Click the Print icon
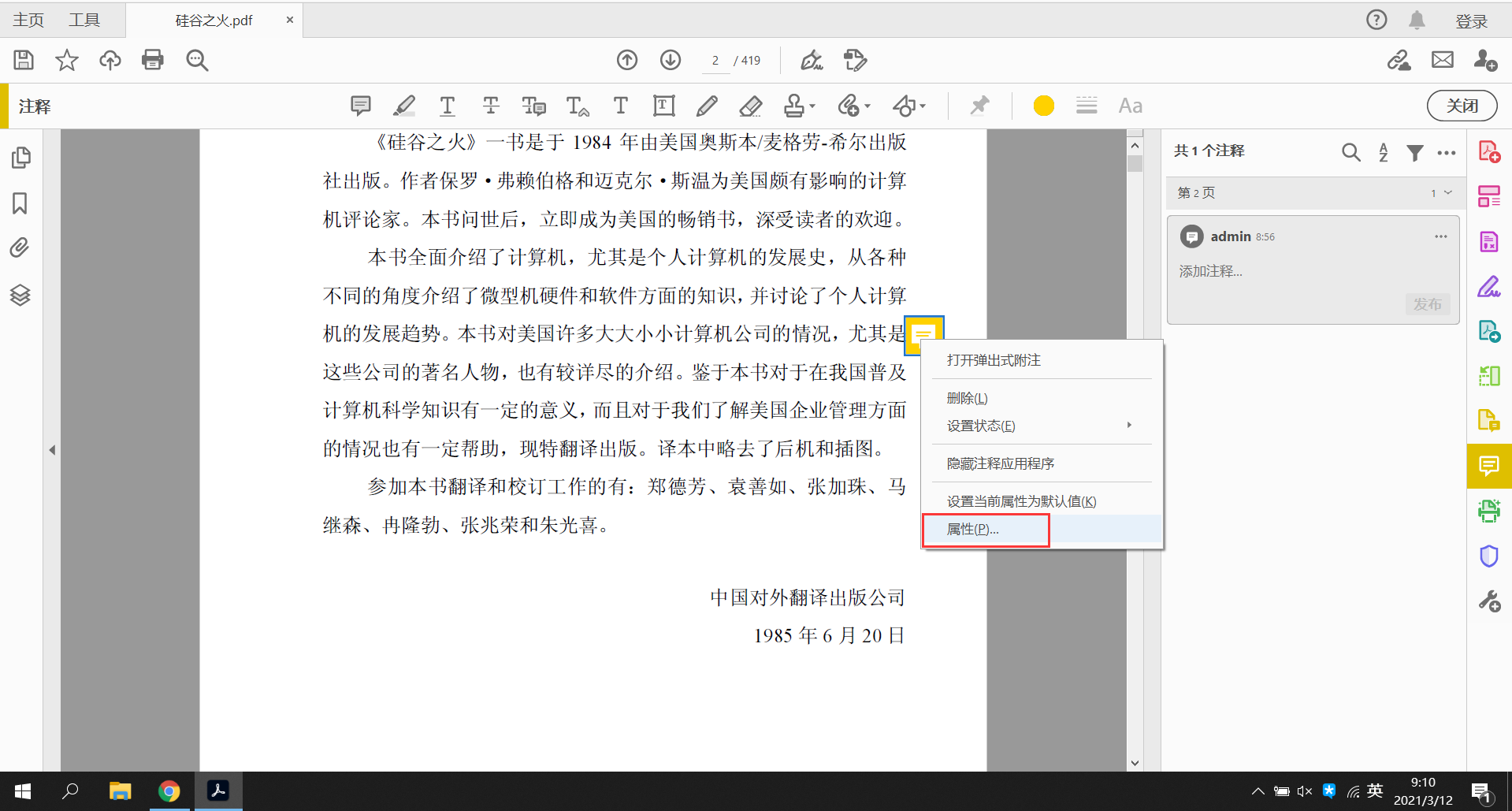1512x811 pixels. tap(153, 60)
